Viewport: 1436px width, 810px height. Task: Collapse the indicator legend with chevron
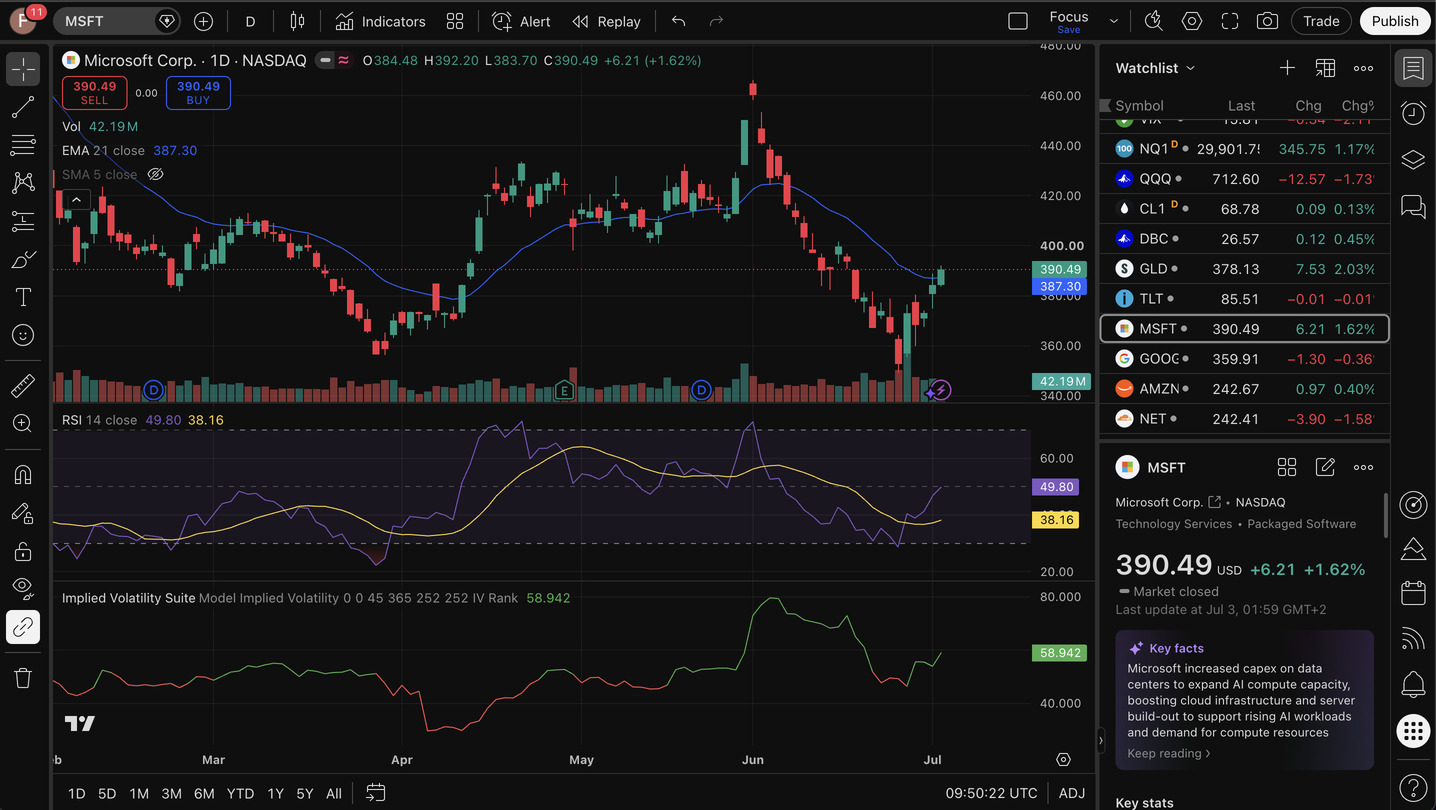click(76, 200)
